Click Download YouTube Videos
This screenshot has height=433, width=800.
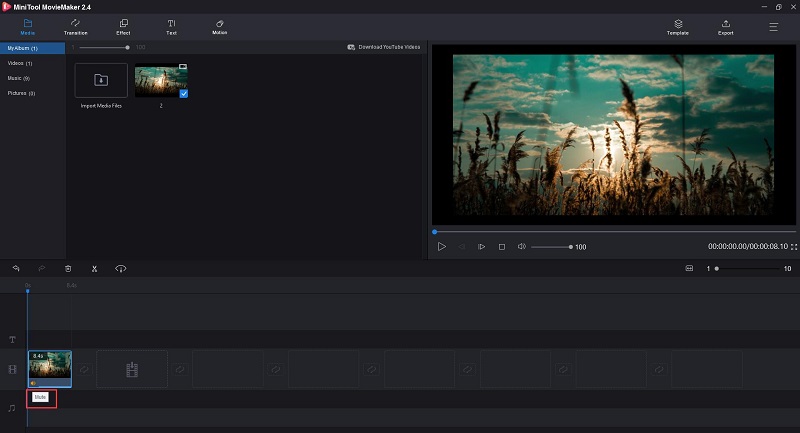tap(384, 47)
